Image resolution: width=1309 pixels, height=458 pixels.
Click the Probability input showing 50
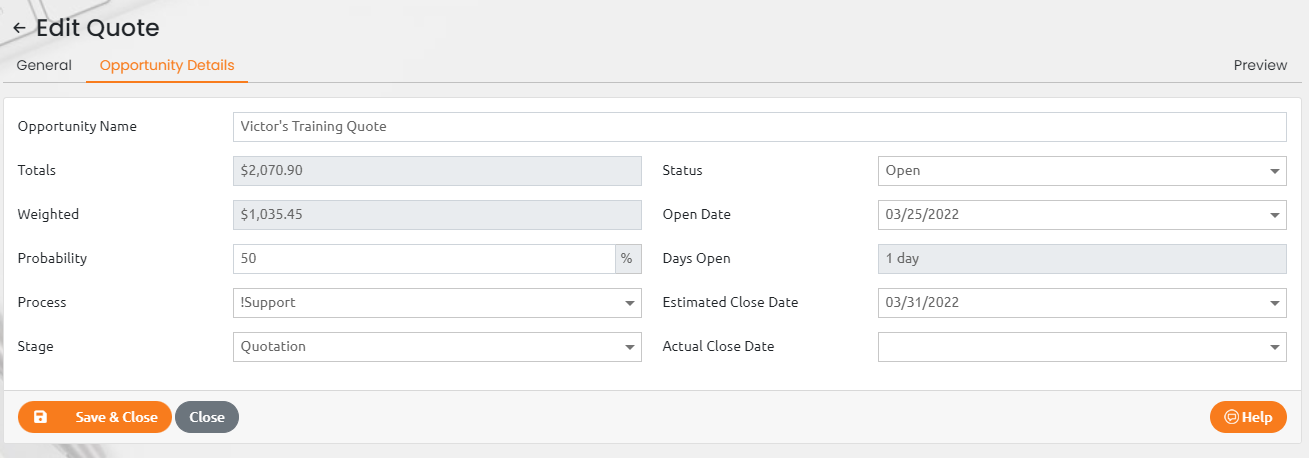(424, 258)
